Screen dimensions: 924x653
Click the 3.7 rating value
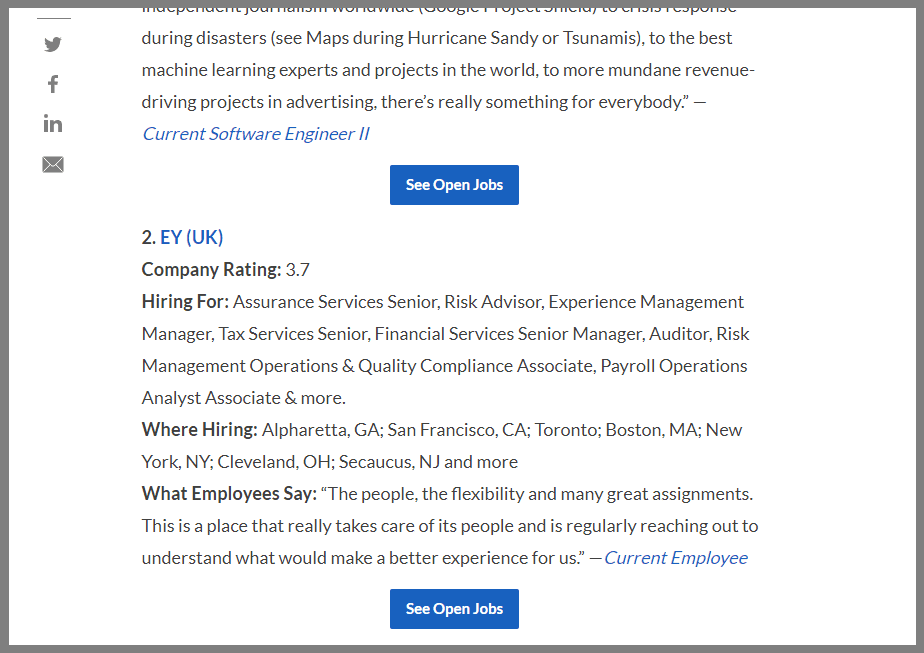[x=298, y=270]
